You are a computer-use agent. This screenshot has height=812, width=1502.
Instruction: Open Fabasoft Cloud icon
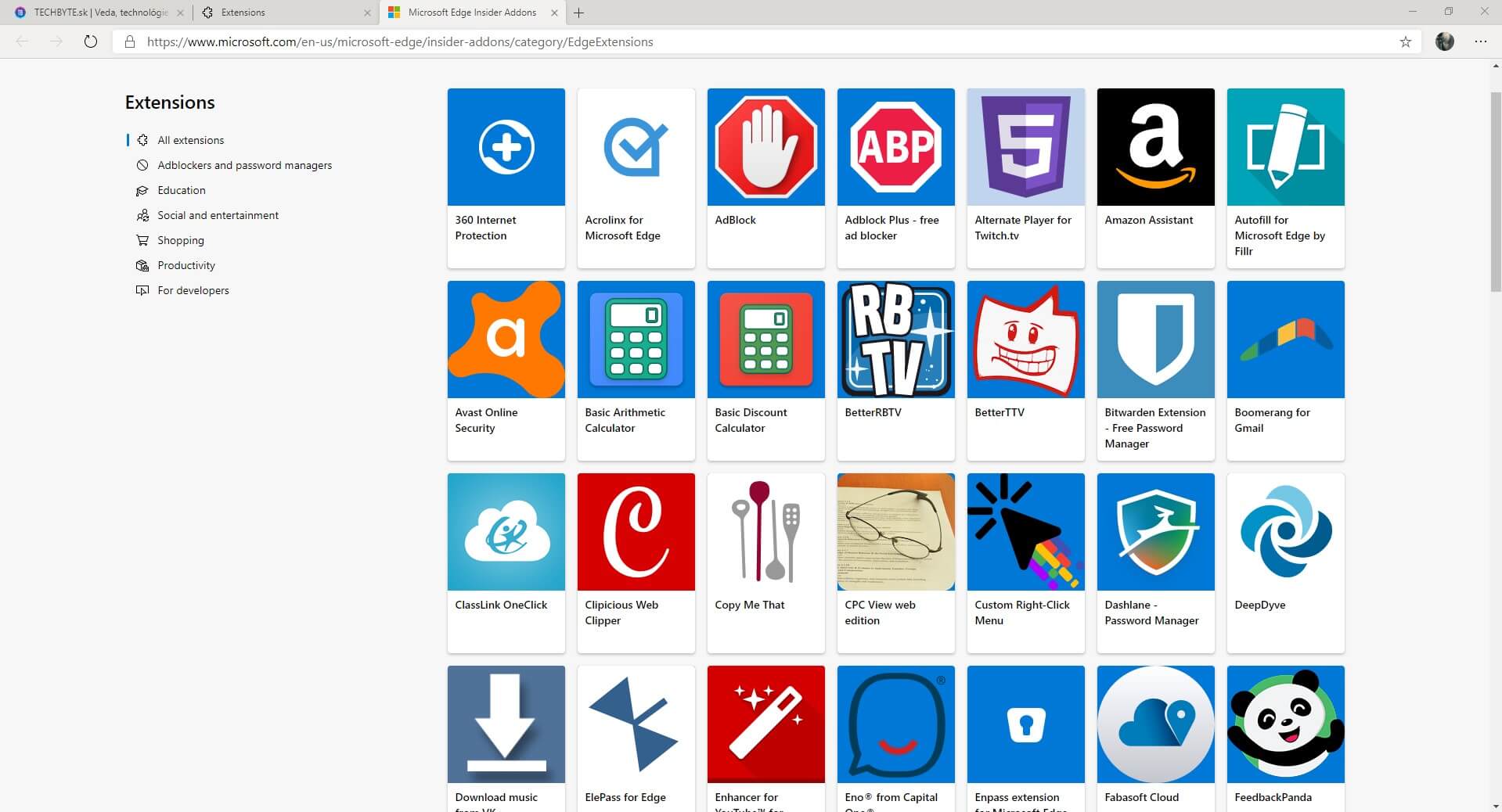click(x=1155, y=724)
